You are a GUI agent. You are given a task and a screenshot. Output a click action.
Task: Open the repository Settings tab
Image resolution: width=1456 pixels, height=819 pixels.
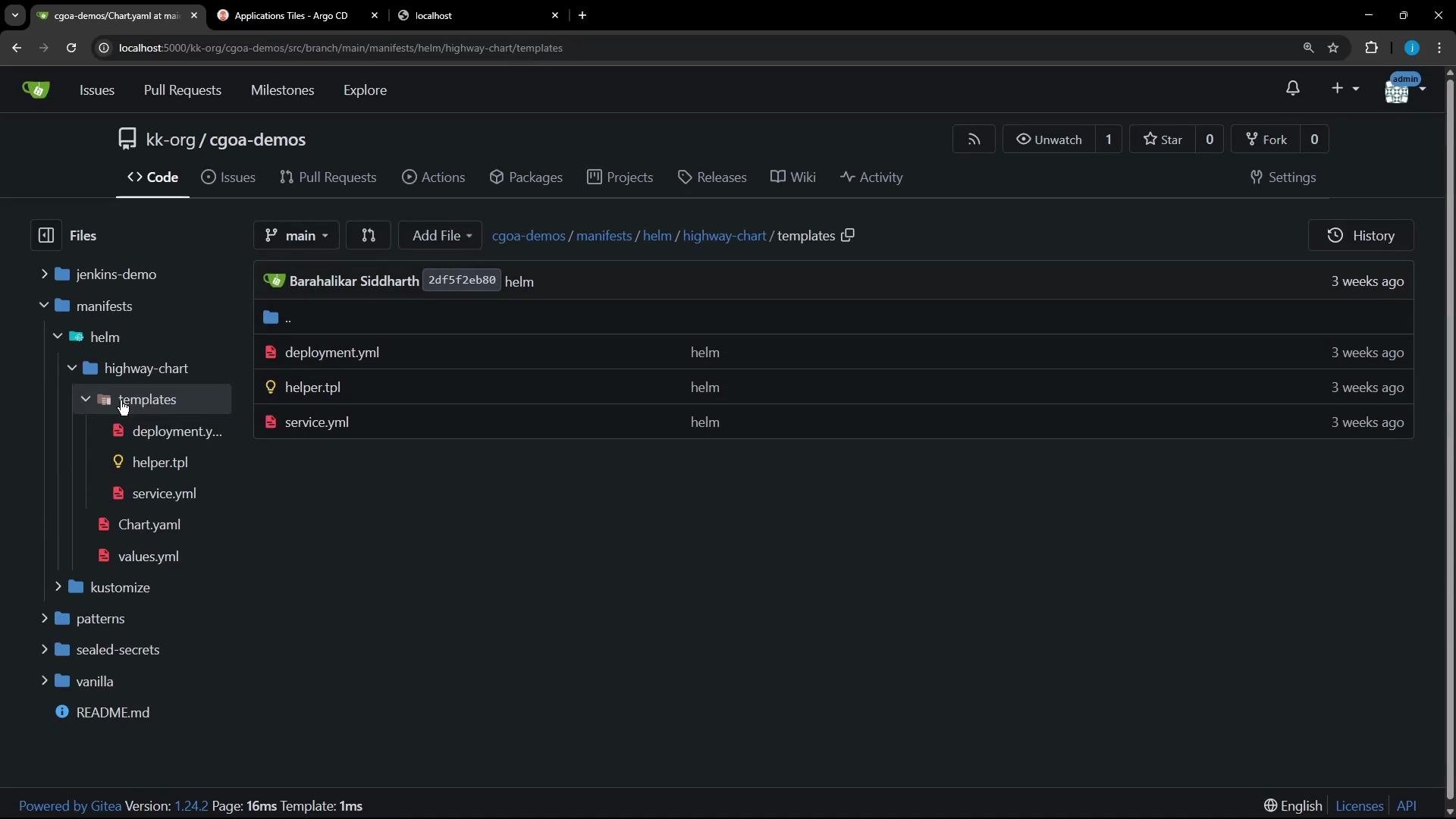pyautogui.click(x=1283, y=177)
